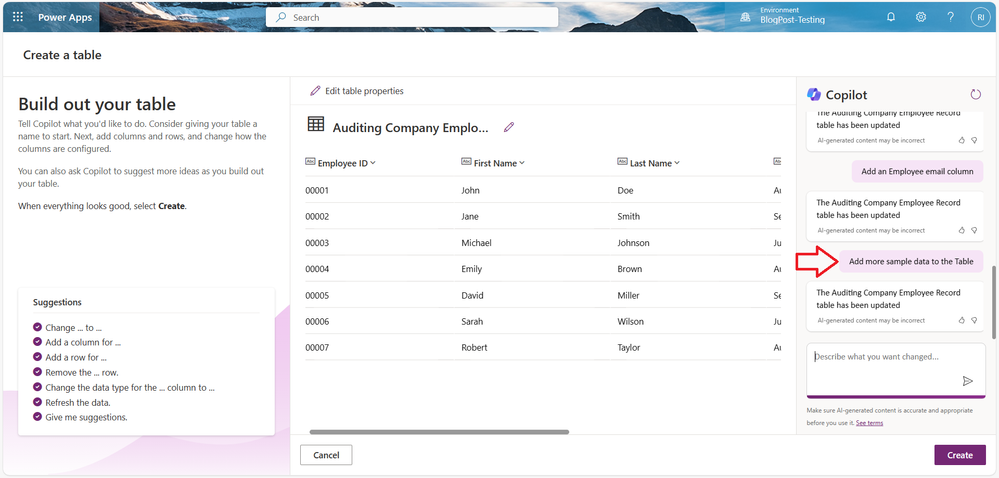Open the BlogPost-Testing environment picker
The image size is (999, 478).
point(784,16)
